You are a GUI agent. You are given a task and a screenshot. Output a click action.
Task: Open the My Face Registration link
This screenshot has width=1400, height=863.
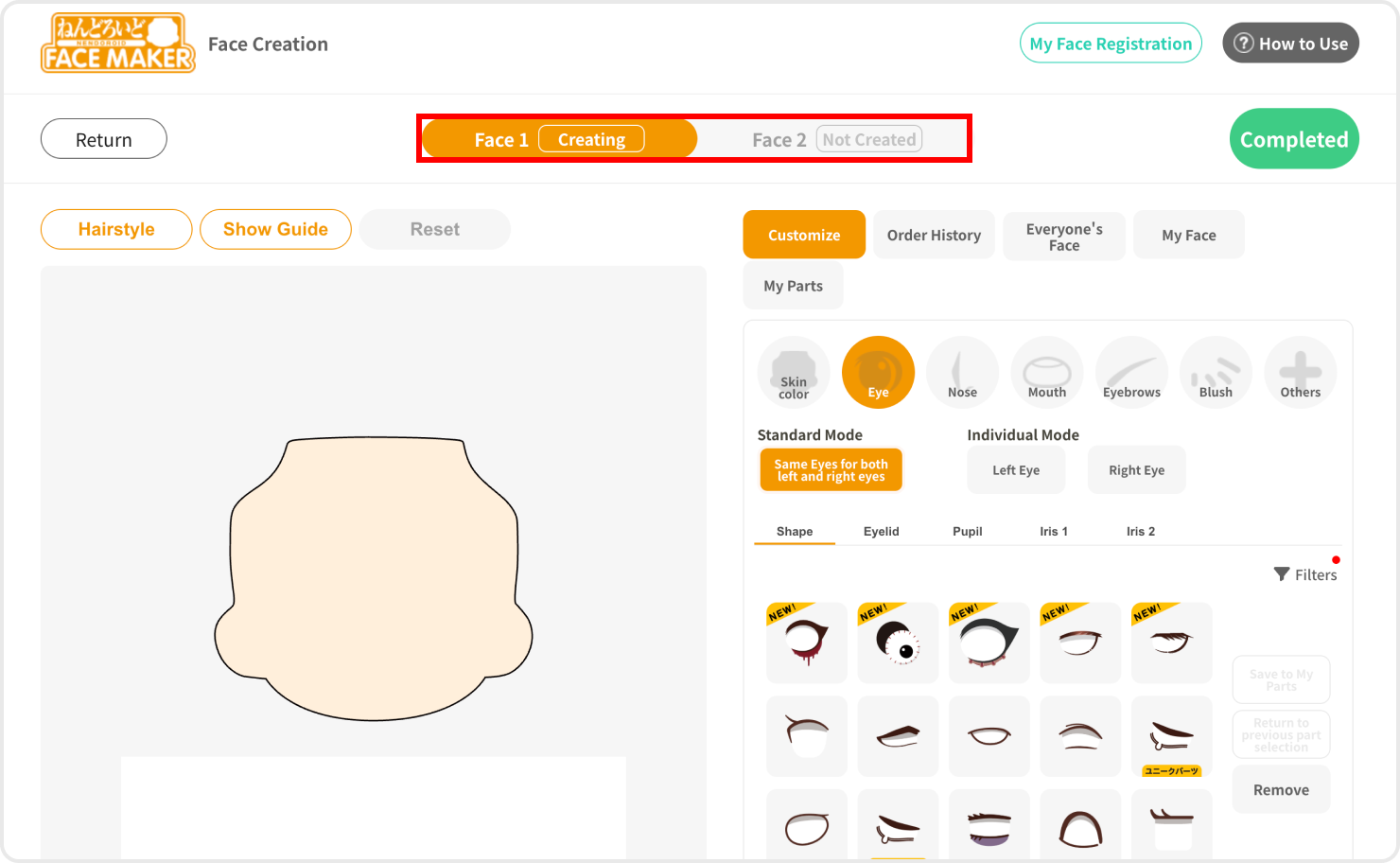tap(1111, 44)
